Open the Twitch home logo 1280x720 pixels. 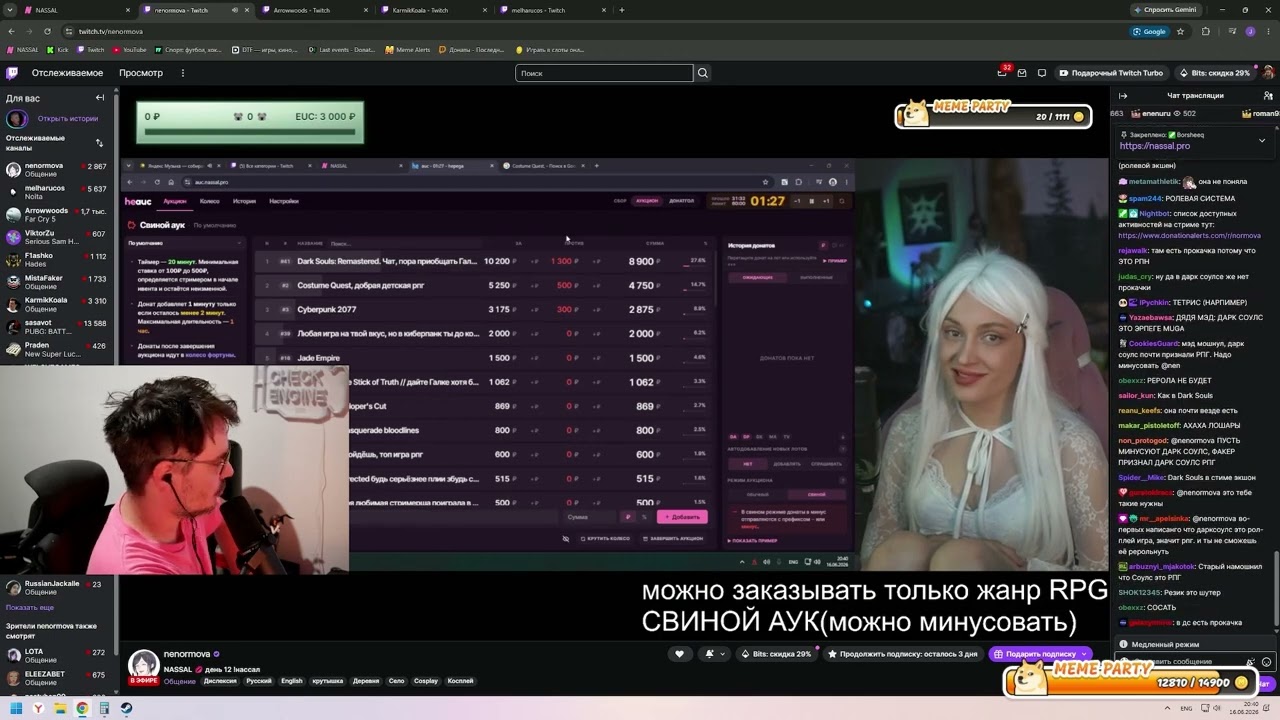(x=12, y=73)
